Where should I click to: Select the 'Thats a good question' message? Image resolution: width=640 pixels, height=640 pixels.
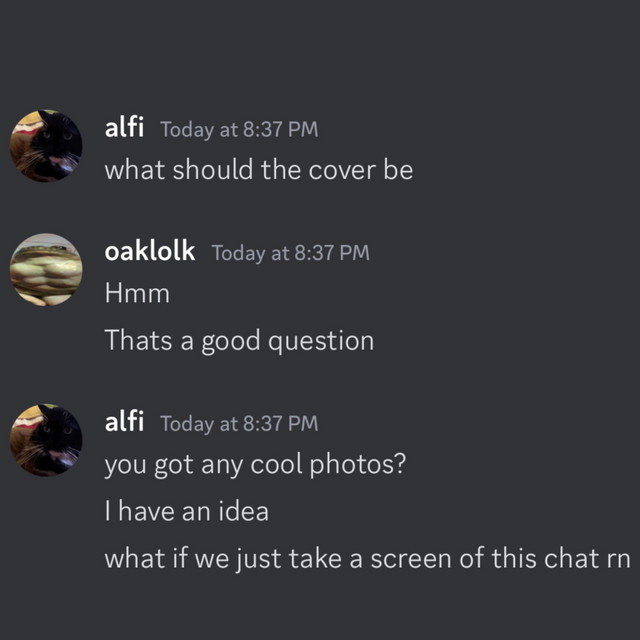tap(239, 341)
